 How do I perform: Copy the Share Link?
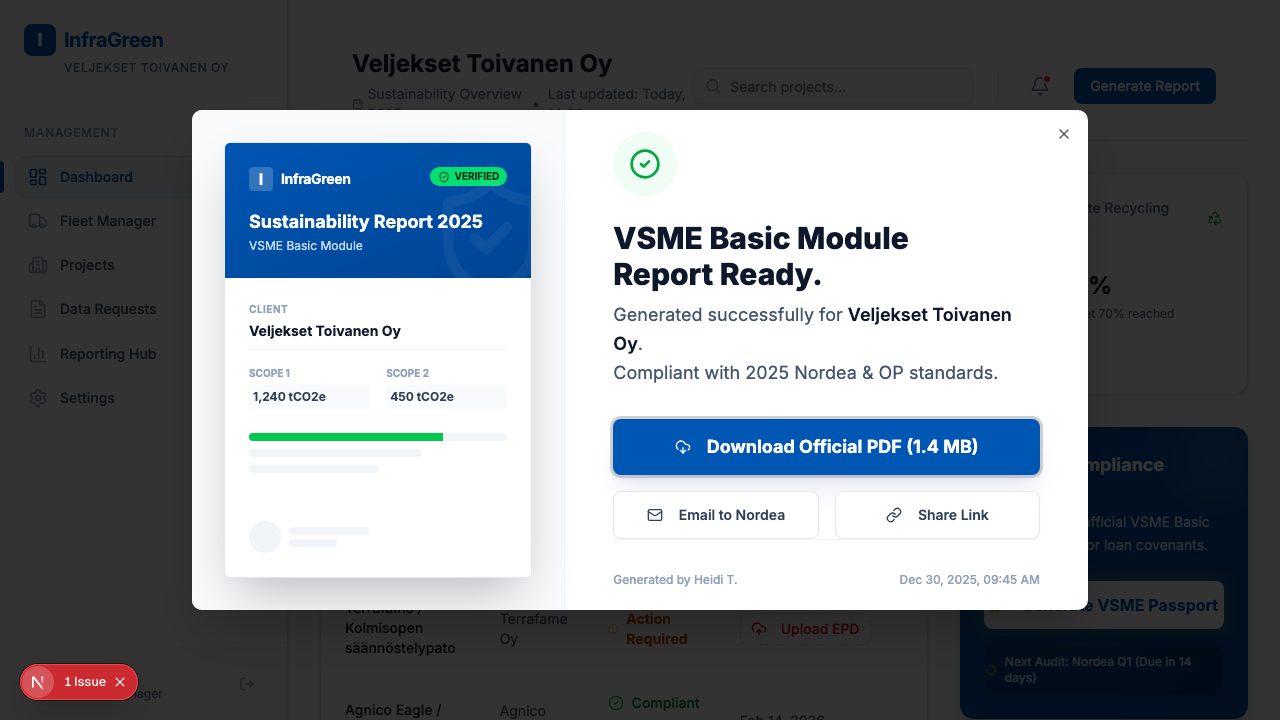(x=937, y=515)
